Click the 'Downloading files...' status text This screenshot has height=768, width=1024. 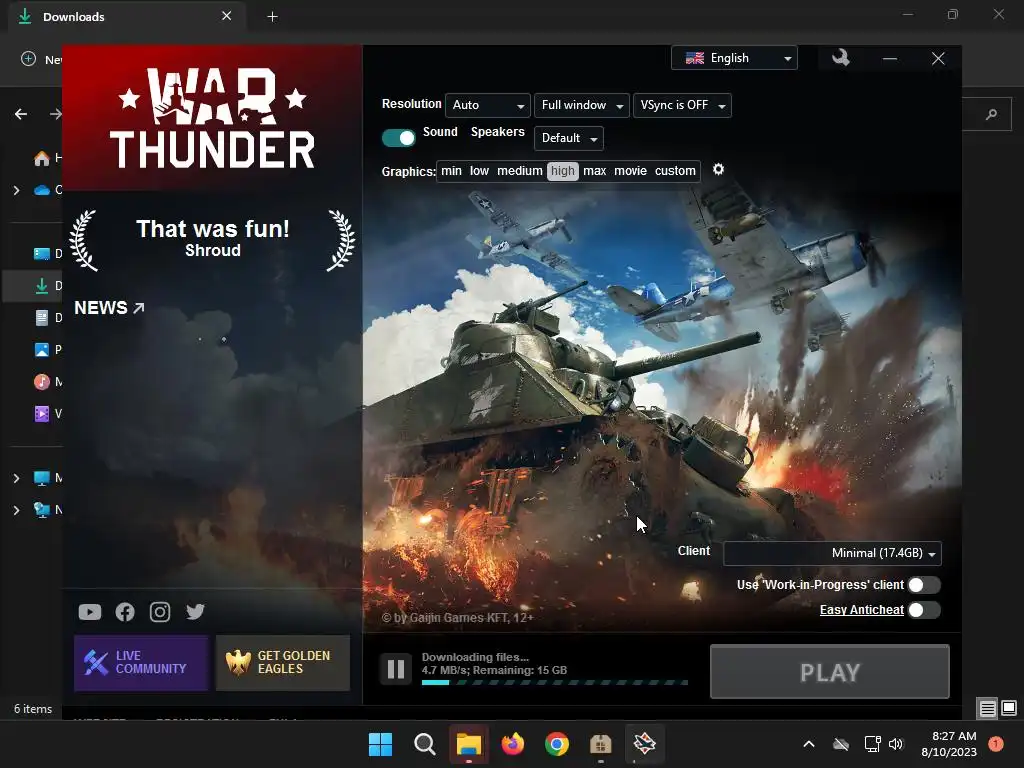tap(475, 657)
